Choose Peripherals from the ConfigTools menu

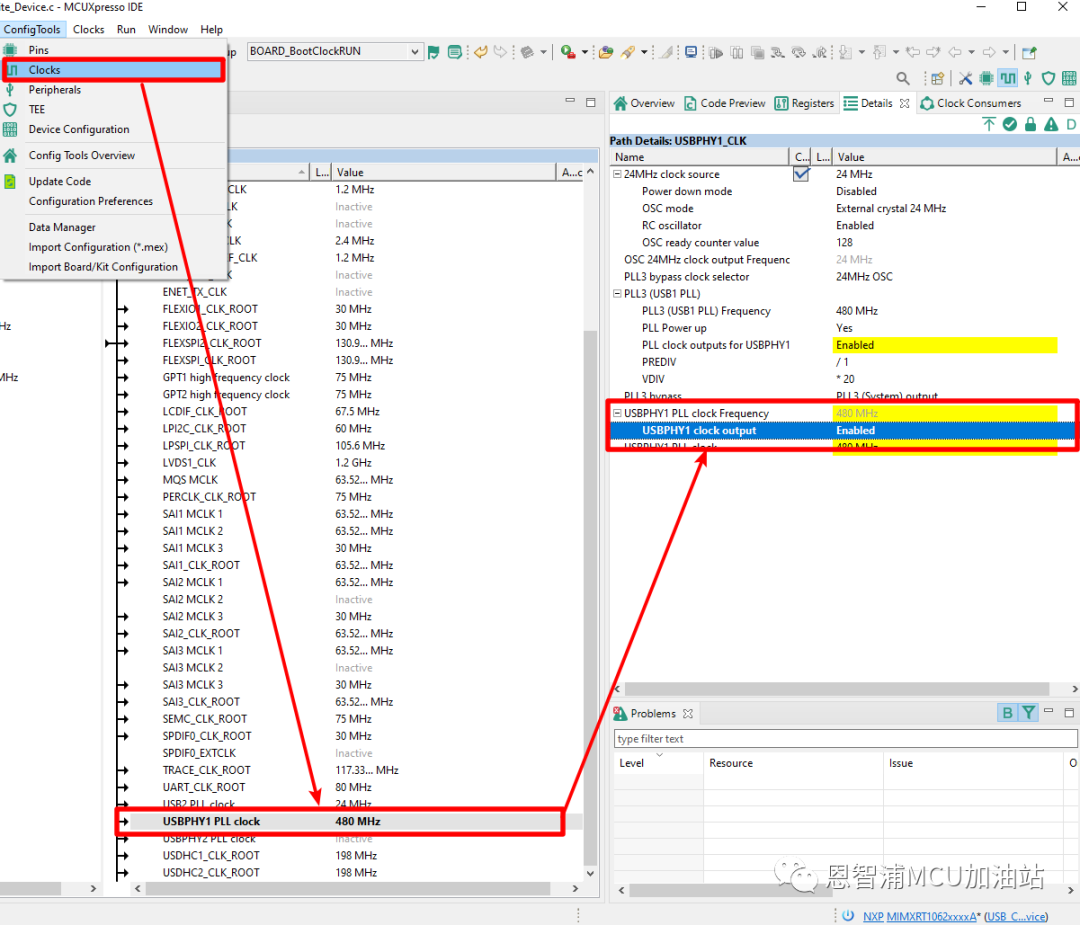coord(55,90)
